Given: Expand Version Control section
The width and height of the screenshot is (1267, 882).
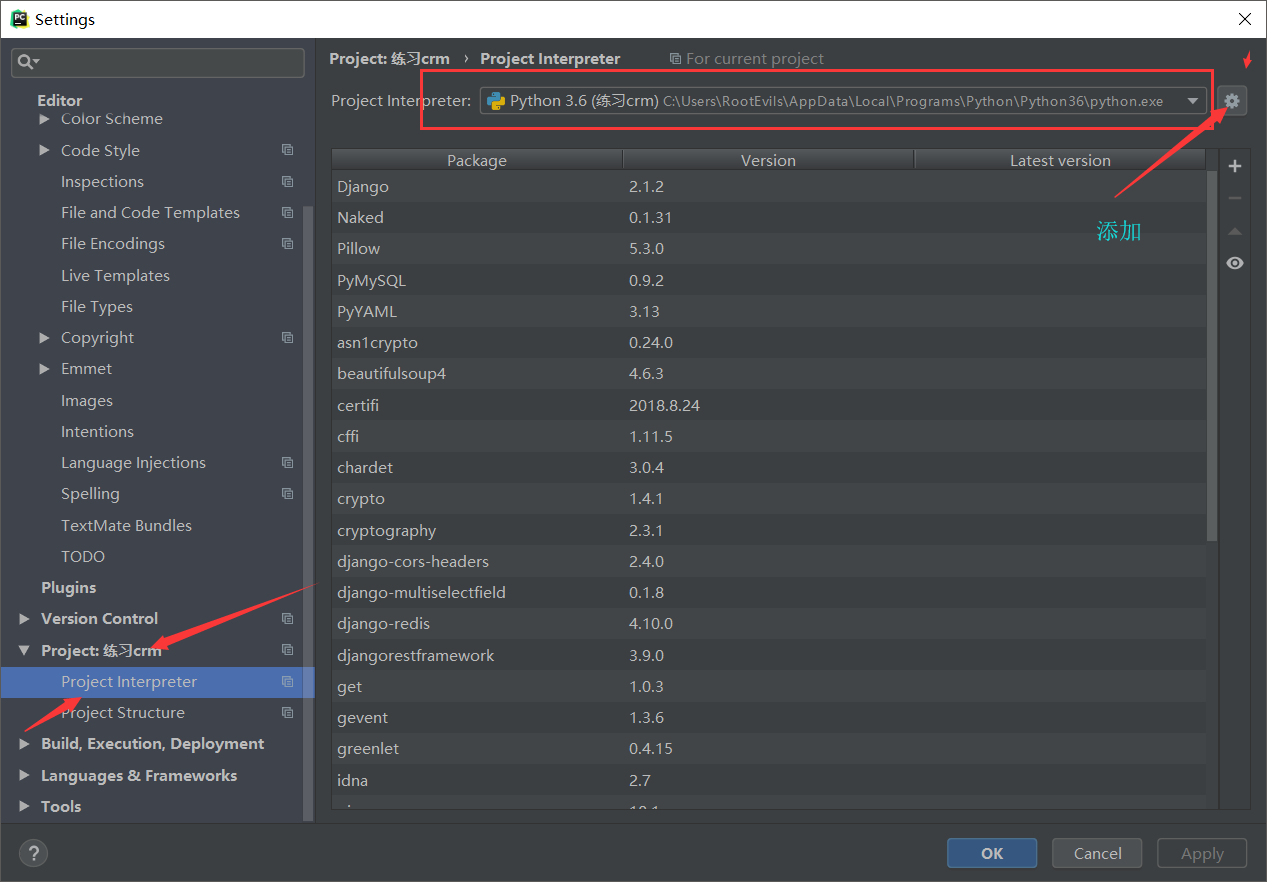Looking at the screenshot, I should coord(24,618).
